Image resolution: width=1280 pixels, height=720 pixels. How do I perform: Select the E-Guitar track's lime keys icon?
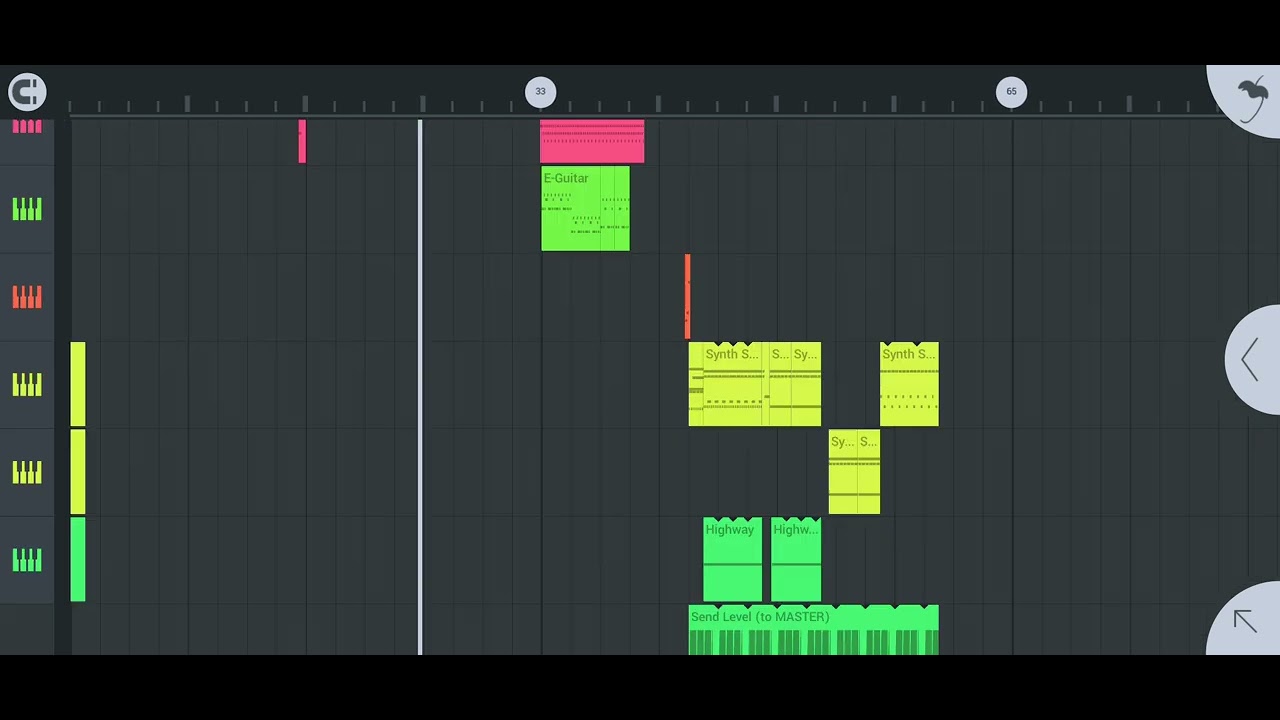[27, 209]
